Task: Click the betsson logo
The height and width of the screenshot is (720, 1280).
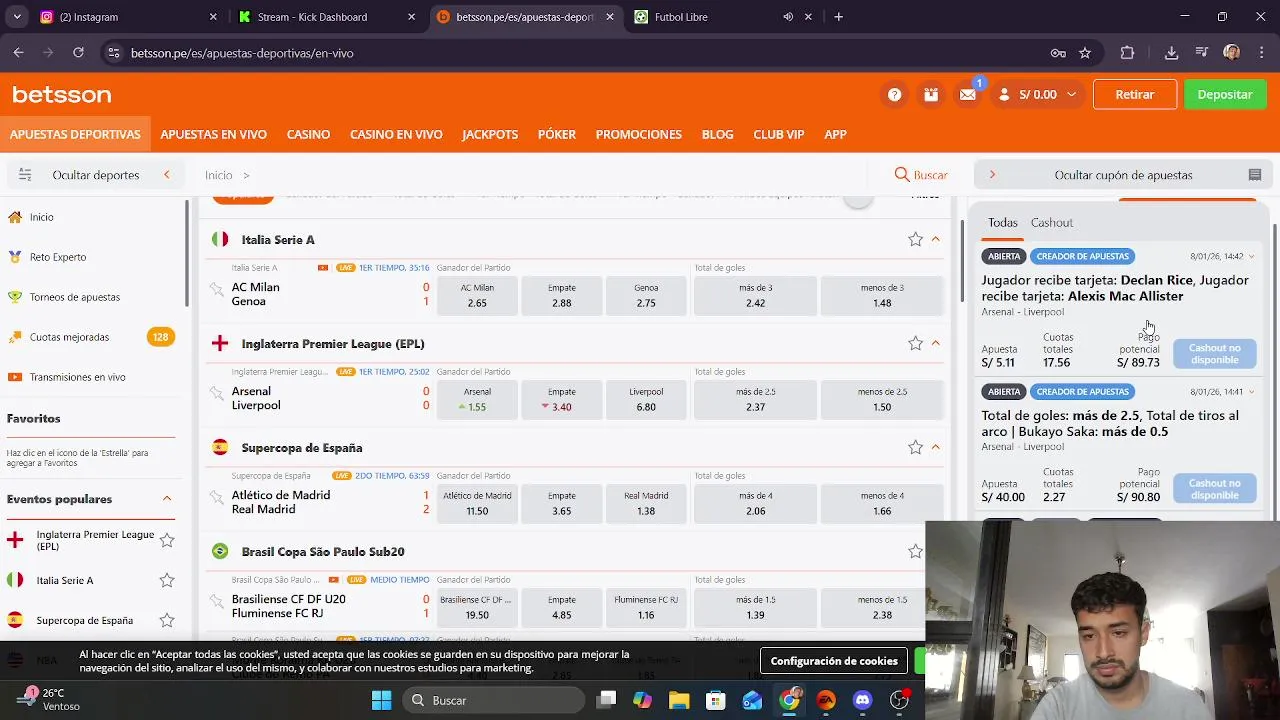Action: coord(61,95)
